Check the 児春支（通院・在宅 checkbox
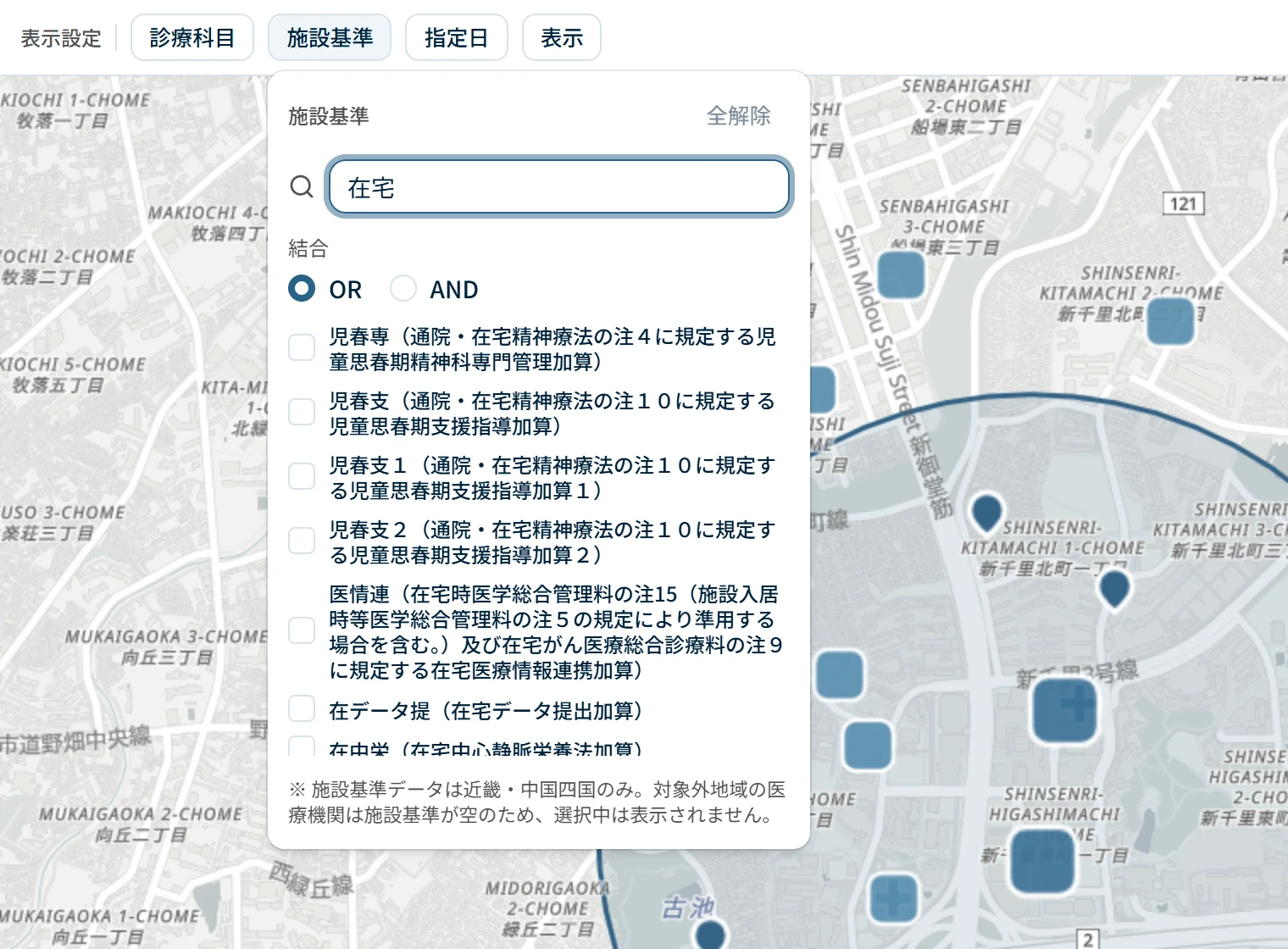1288x949 pixels. click(x=302, y=412)
